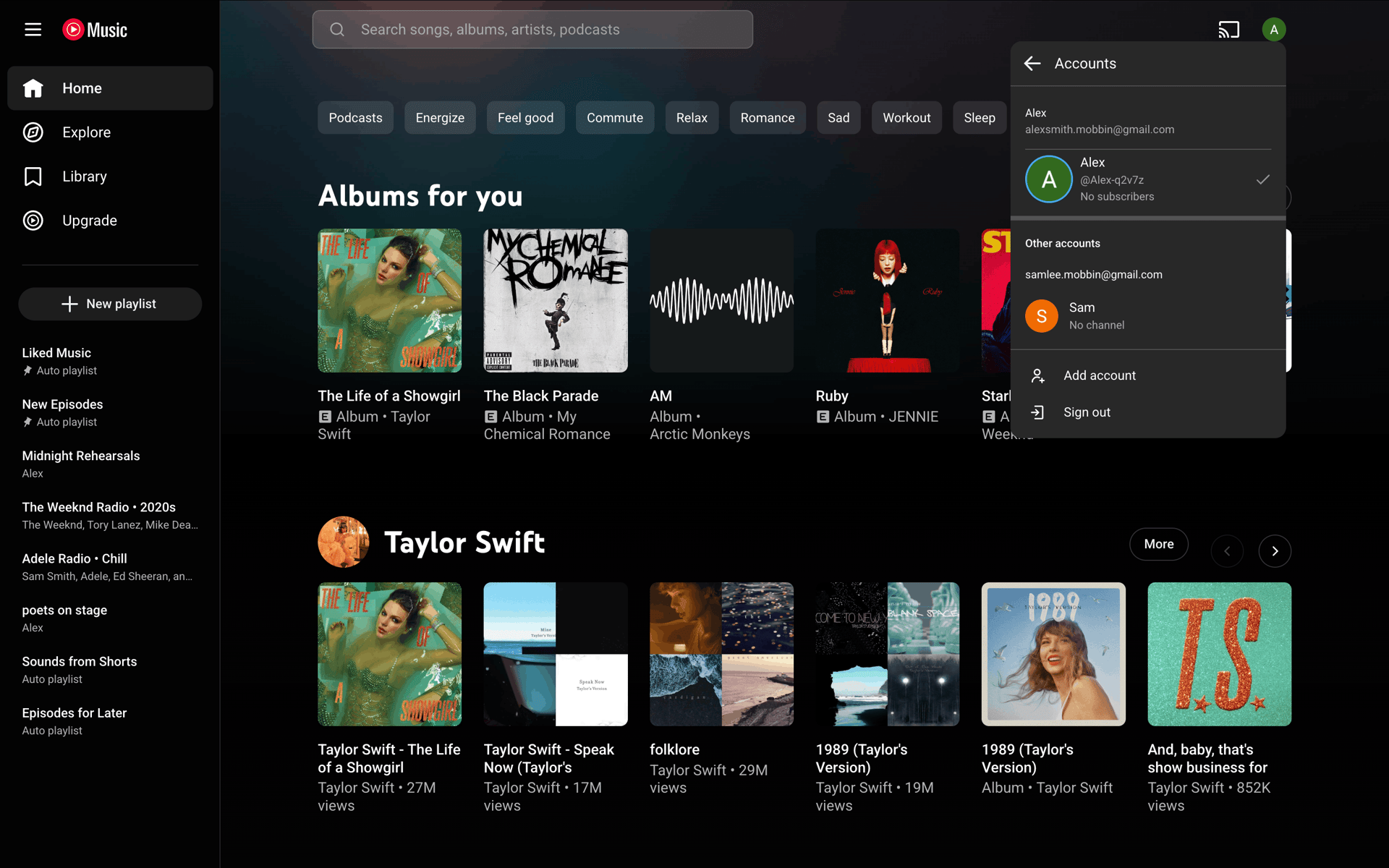Open Speak Now (Taylor's) playlist cover
Screen dimensions: 1389x868
coord(556,654)
